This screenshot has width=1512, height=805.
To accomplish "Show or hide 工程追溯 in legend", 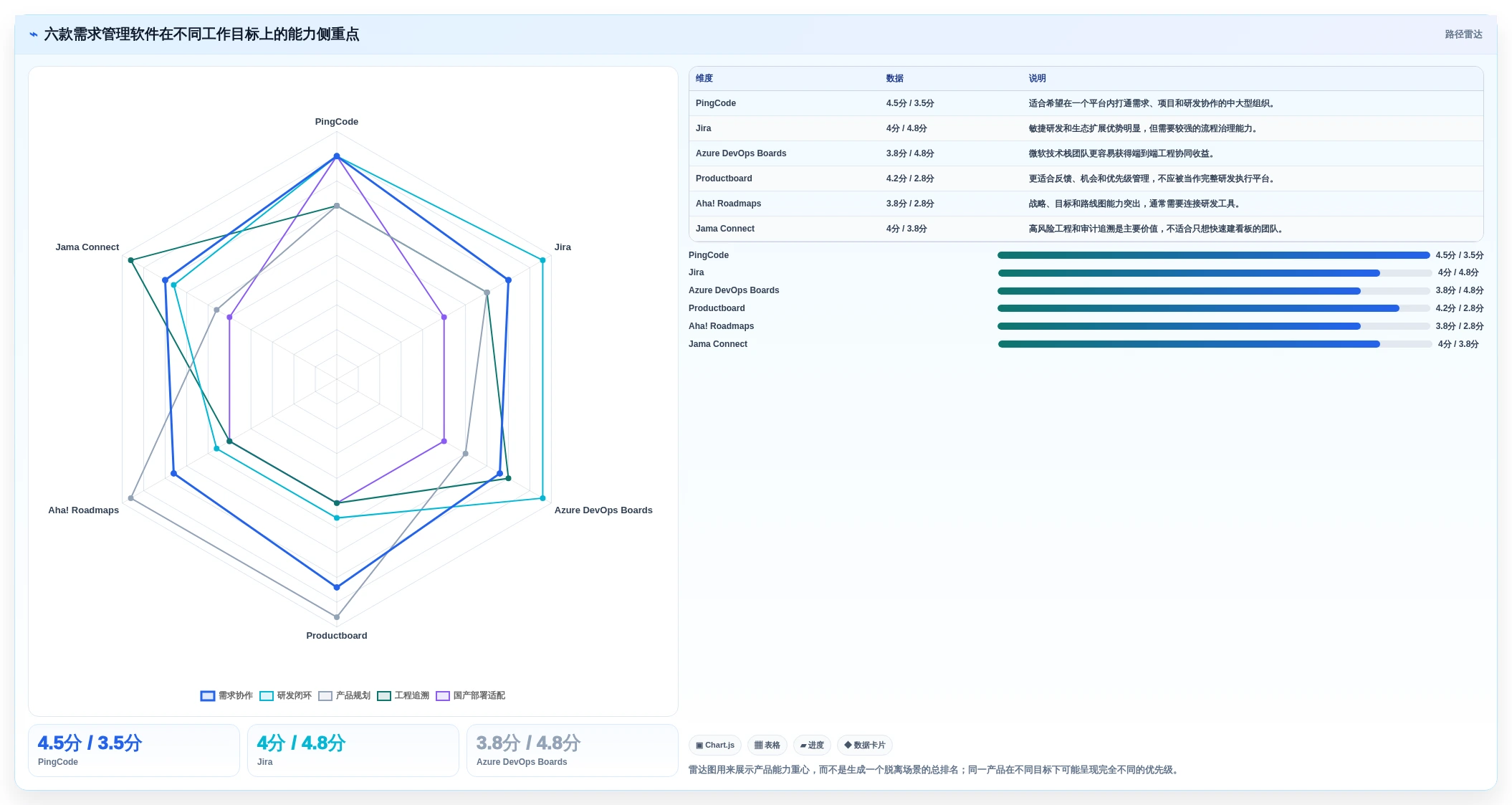I will (x=403, y=695).
